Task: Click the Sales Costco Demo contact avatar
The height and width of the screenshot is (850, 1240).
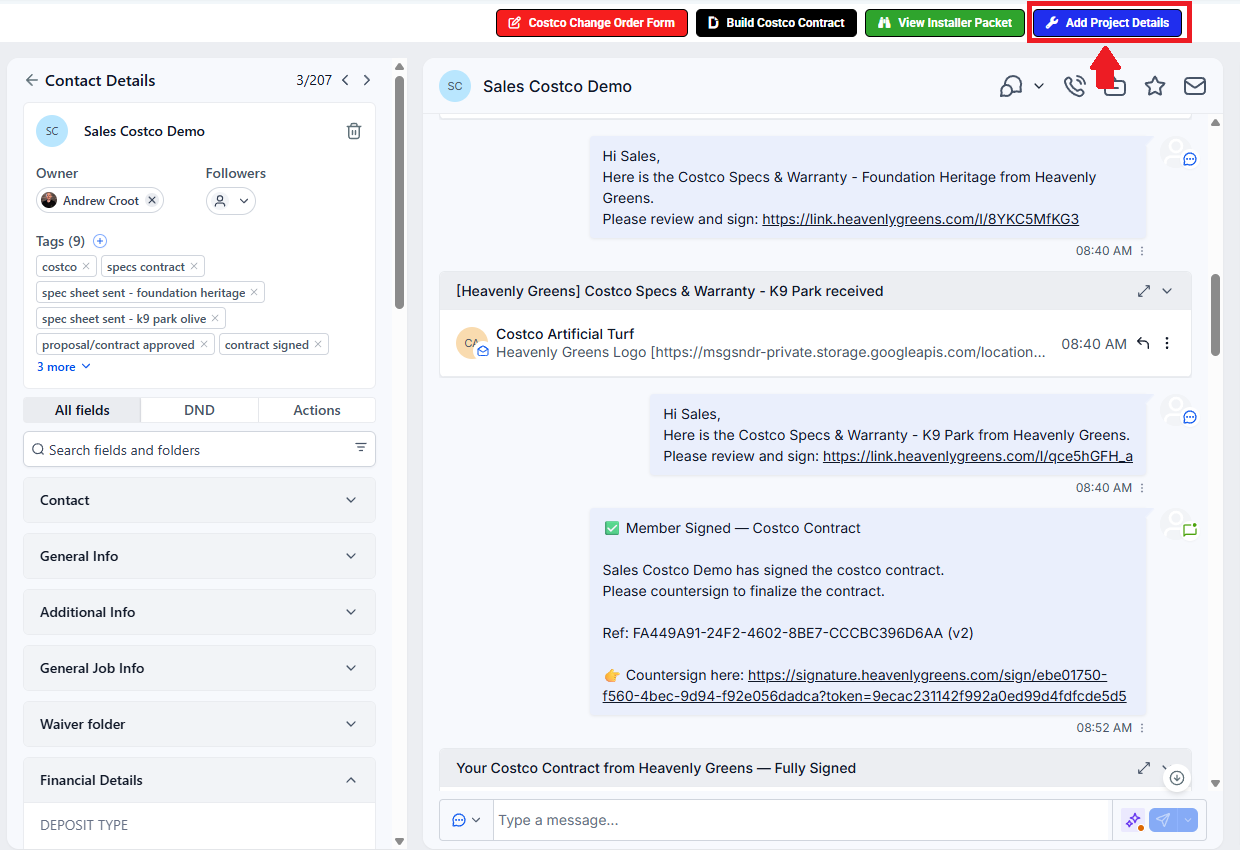Action: pyautogui.click(x=52, y=131)
